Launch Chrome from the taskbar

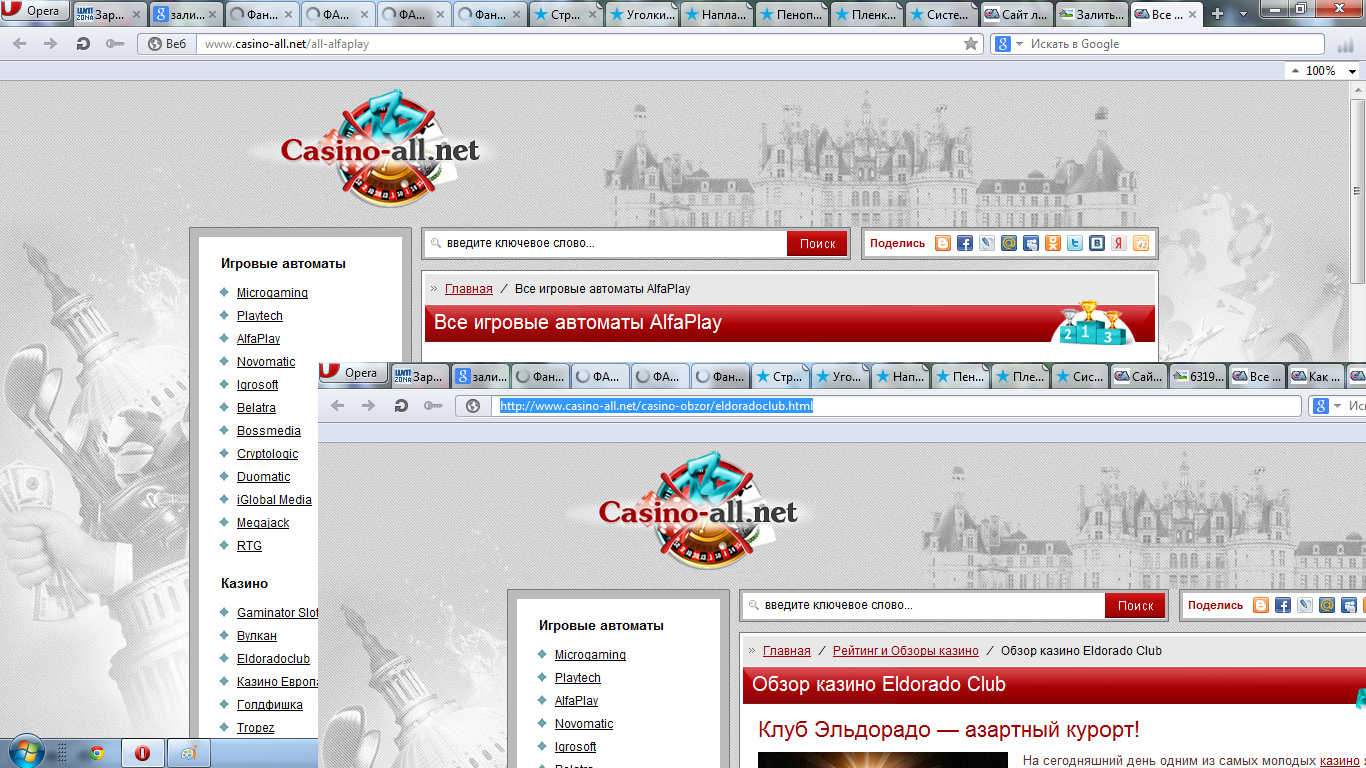pyautogui.click(x=97, y=753)
